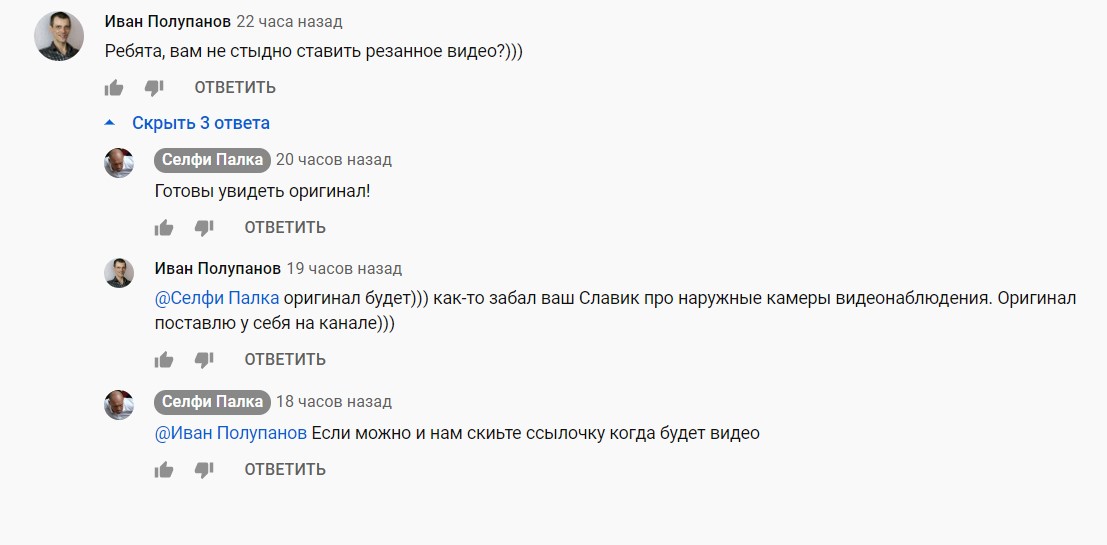Like the reply 'Готовы увидеть оригинал!'

[164, 227]
